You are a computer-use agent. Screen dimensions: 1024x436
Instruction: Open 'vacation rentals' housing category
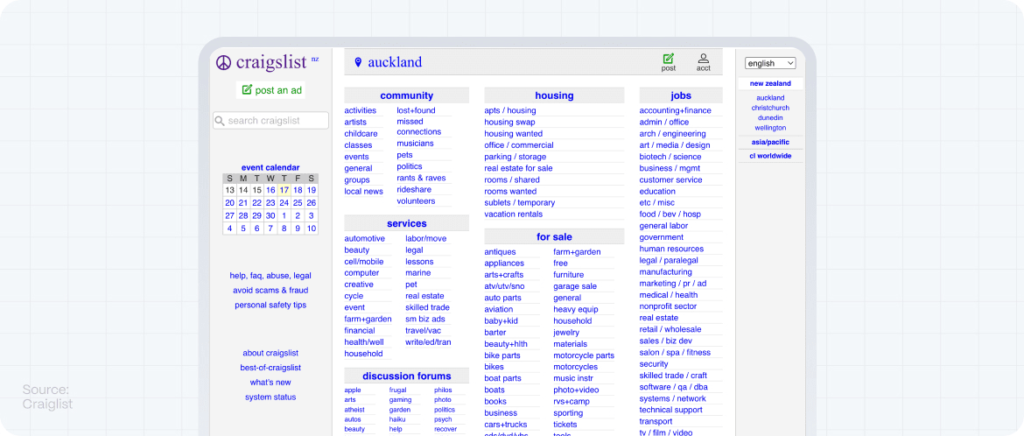click(513, 214)
